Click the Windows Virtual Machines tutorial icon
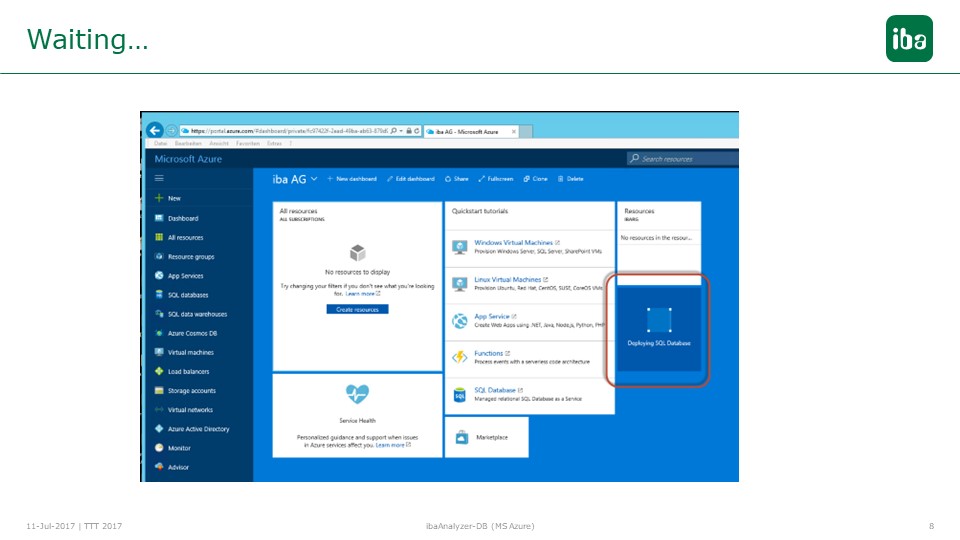960x540 pixels. point(460,247)
